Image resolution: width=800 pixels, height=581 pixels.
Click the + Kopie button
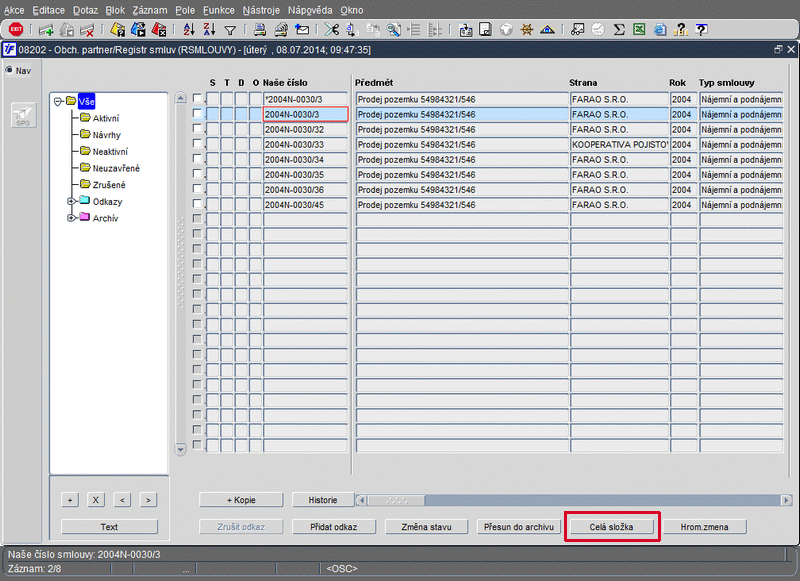tap(241, 500)
